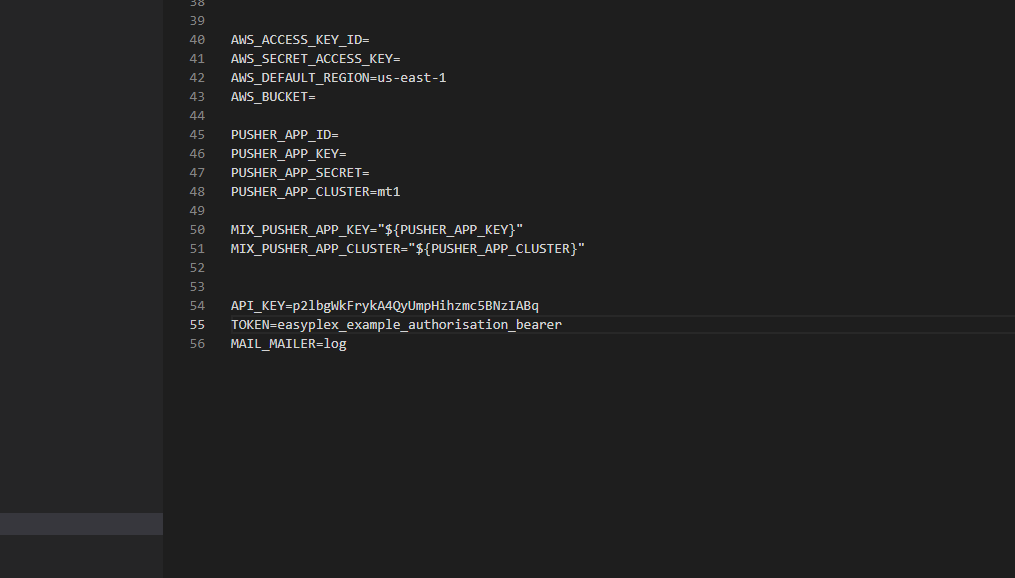The width and height of the screenshot is (1015, 578).
Task: Click line number 56 in gutter
Action: point(196,344)
